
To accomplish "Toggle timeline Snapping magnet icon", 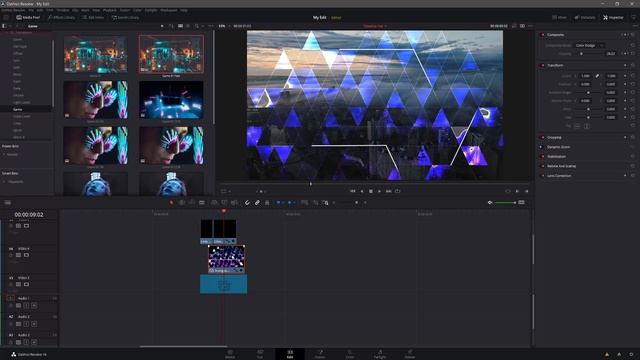I will (x=247, y=202).
